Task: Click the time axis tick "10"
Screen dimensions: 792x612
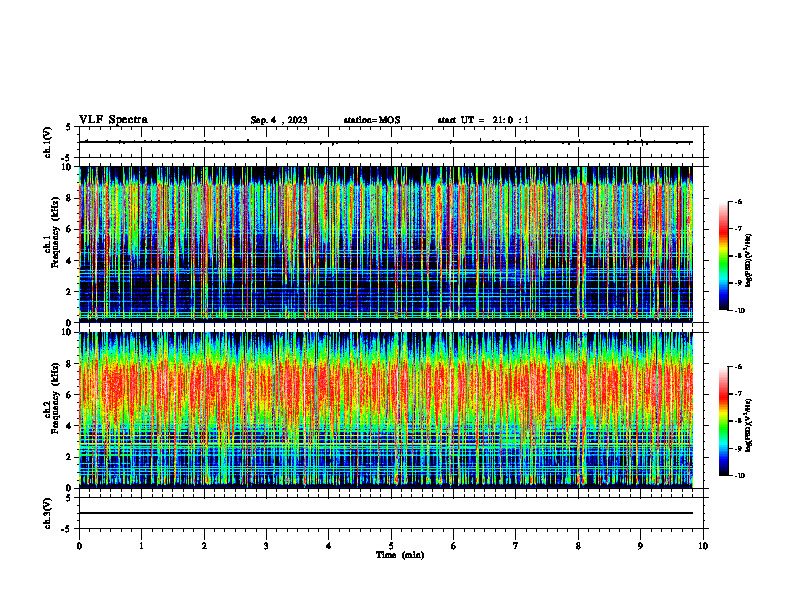Action: pos(703,546)
